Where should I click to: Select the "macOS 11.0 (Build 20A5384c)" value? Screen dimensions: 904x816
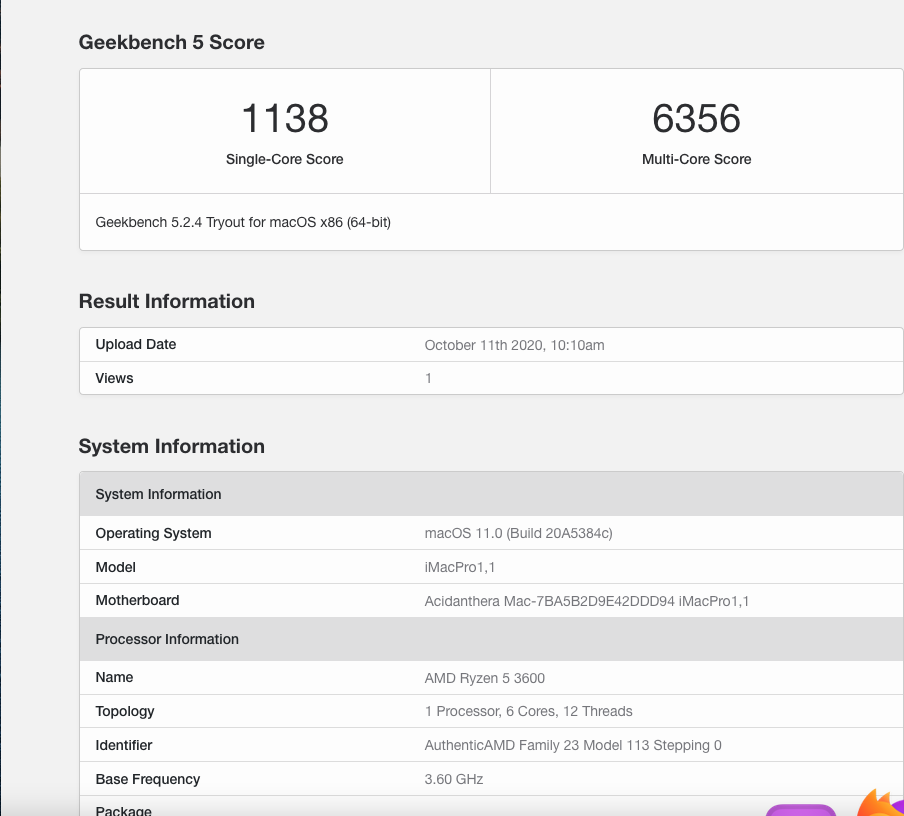pyautogui.click(x=518, y=533)
